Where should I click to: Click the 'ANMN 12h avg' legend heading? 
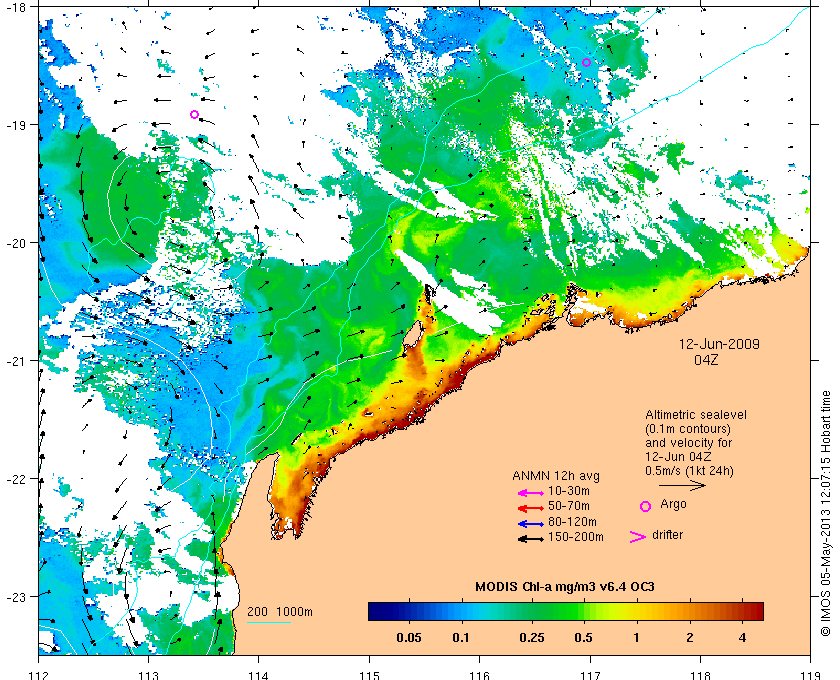[x=556, y=476]
